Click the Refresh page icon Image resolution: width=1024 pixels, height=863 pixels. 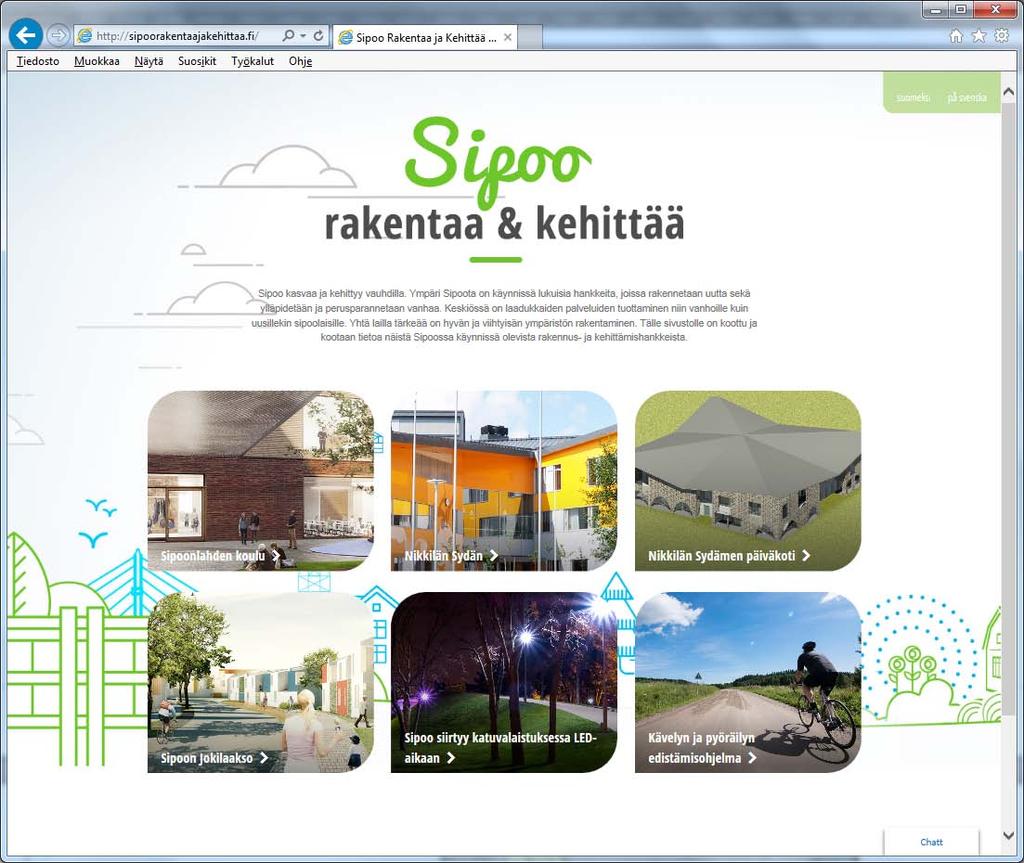(x=319, y=36)
